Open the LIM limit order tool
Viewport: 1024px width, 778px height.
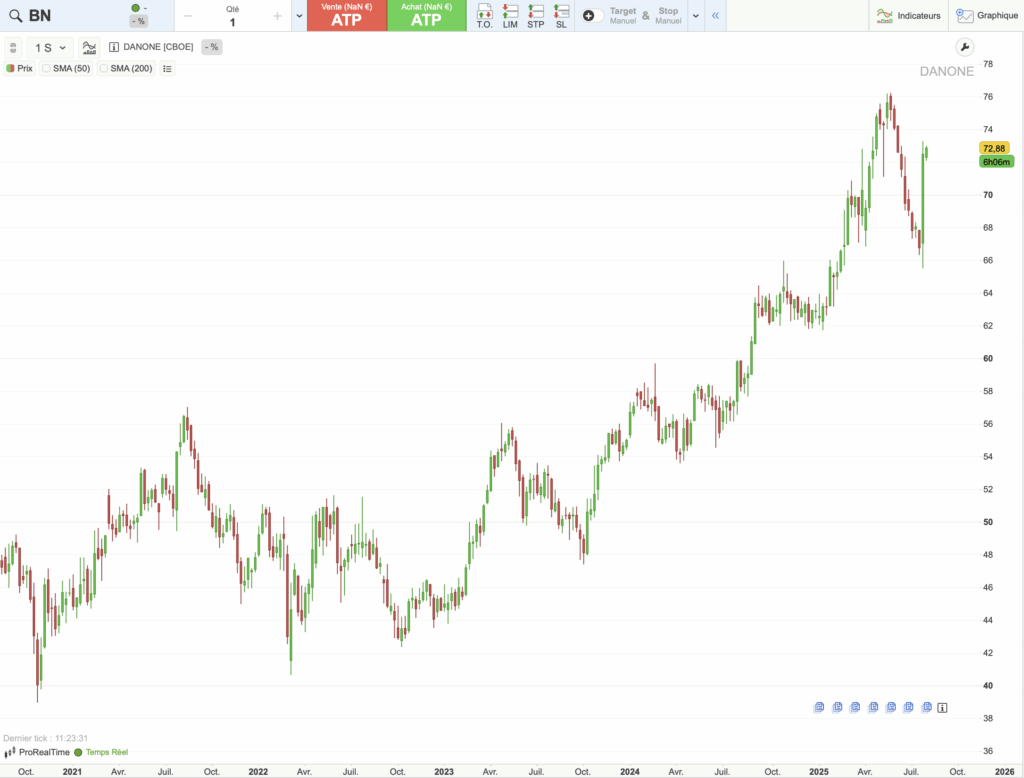[510, 13]
